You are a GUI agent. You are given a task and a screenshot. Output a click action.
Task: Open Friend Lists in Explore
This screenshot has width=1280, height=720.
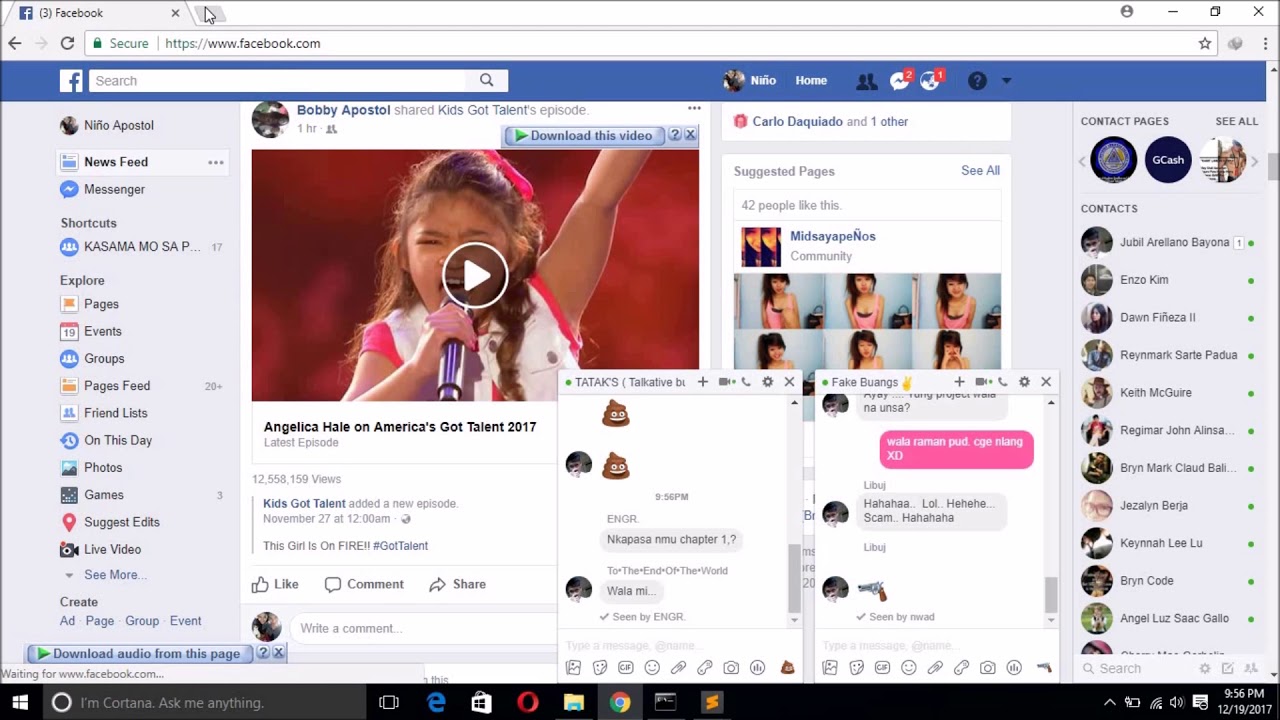115,413
